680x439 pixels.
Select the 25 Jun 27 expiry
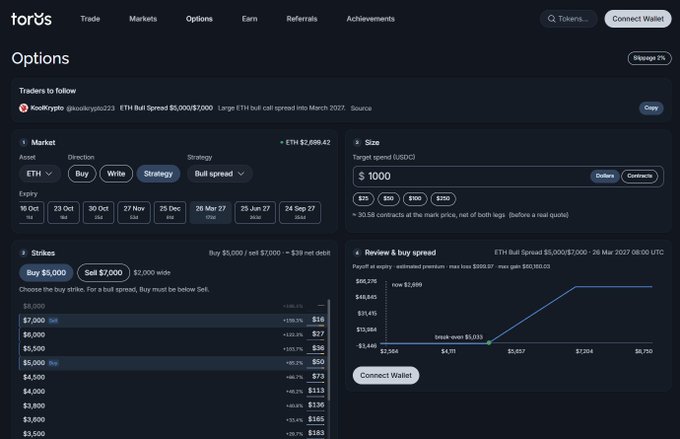255,212
